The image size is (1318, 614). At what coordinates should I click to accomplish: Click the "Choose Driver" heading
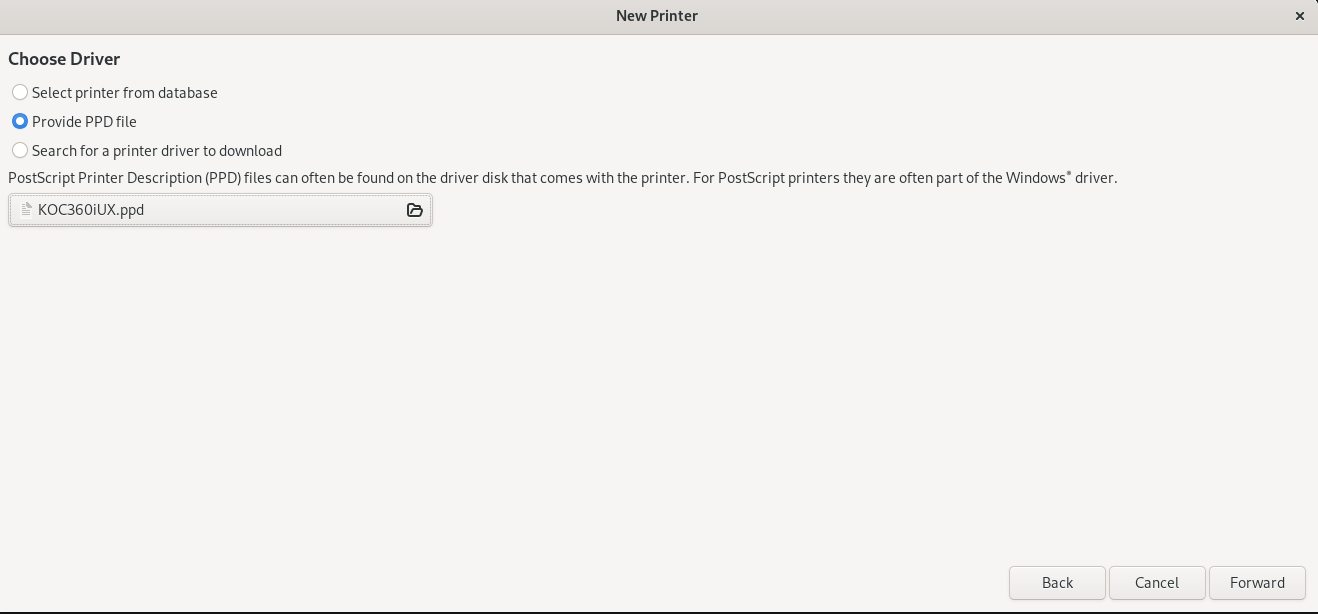point(64,59)
